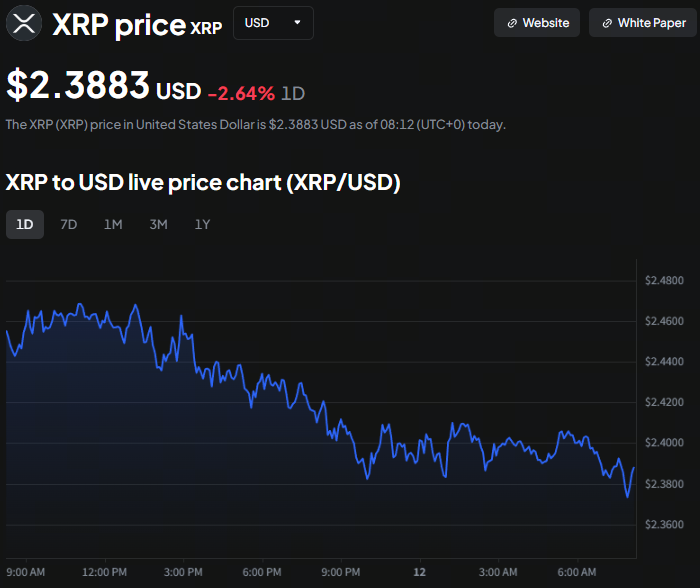This screenshot has width=700, height=588.
Task: Switch to the 1M chart range
Action: [113, 224]
